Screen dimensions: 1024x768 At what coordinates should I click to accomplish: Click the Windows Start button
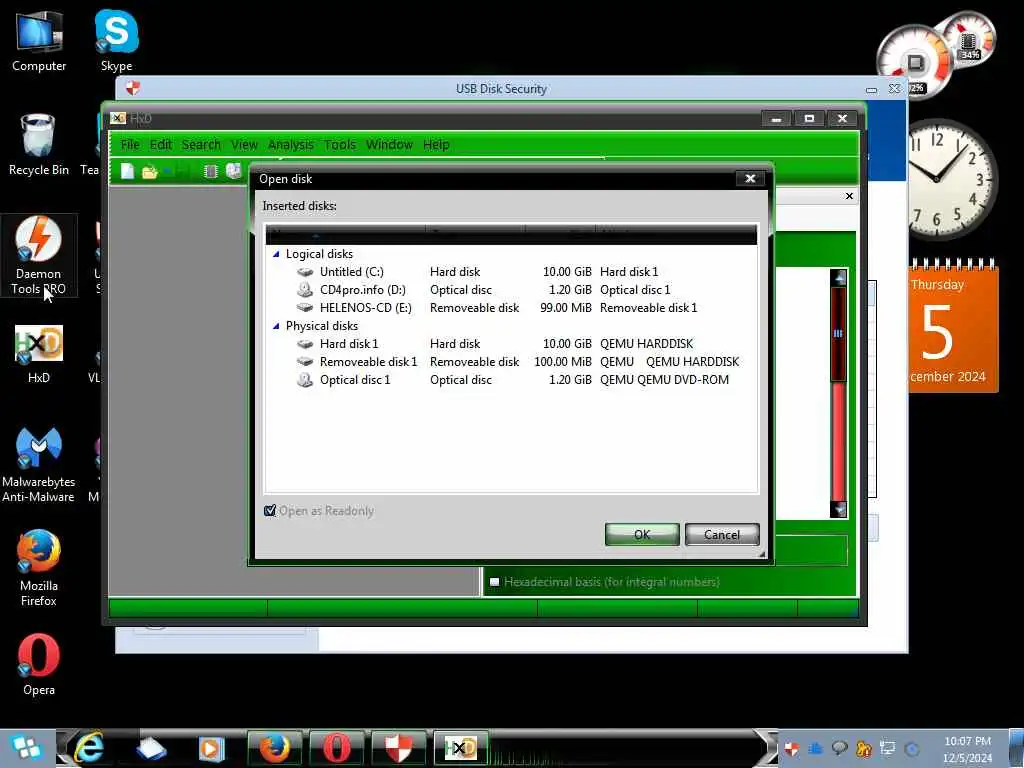(26, 748)
